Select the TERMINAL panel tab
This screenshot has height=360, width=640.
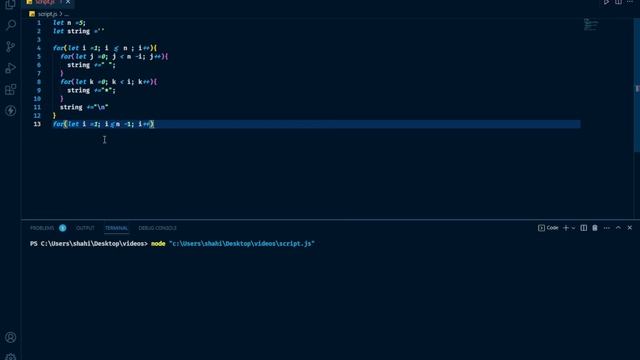(x=116, y=228)
